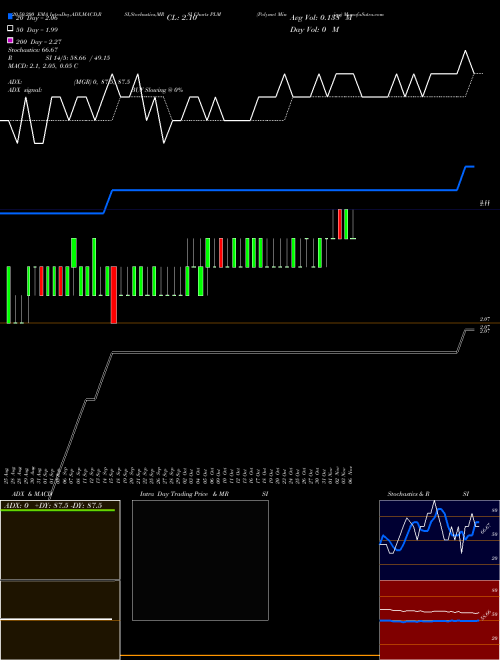500x660 pixels.
Task: Click the 'CL: 2.10' closing price label
Action: tap(182, 18)
